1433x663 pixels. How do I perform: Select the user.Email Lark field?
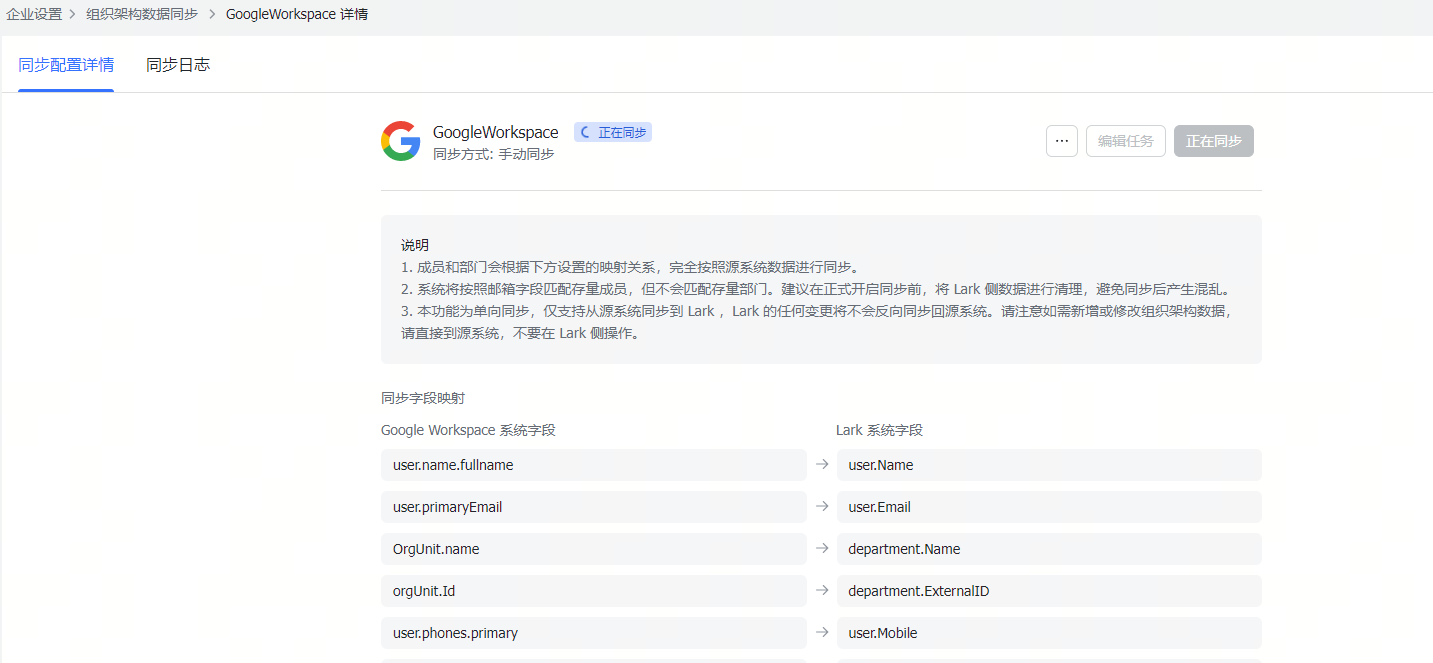[x=1049, y=507]
